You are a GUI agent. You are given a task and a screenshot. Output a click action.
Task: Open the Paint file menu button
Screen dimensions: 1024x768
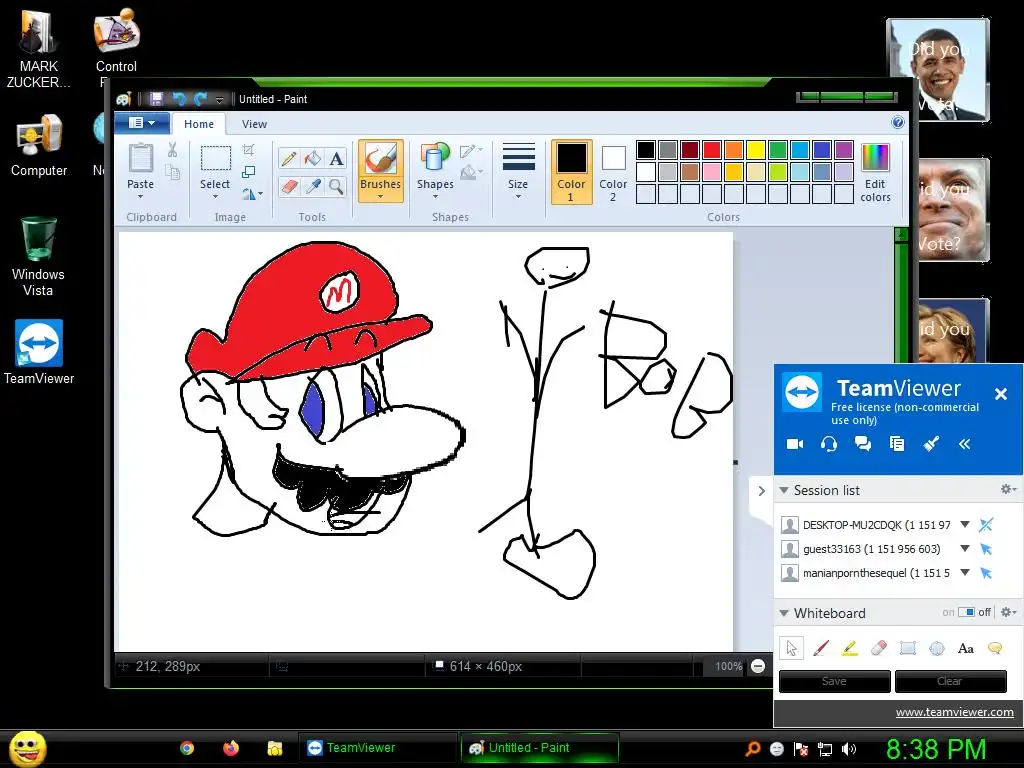(142, 123)
